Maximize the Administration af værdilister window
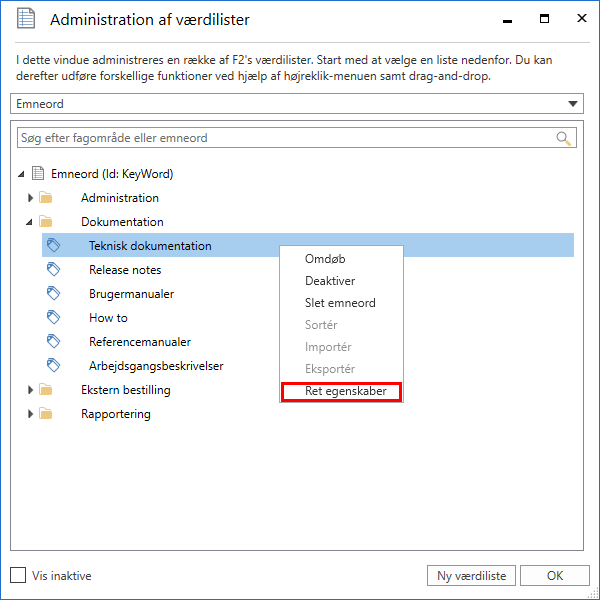 click(544, 18)
